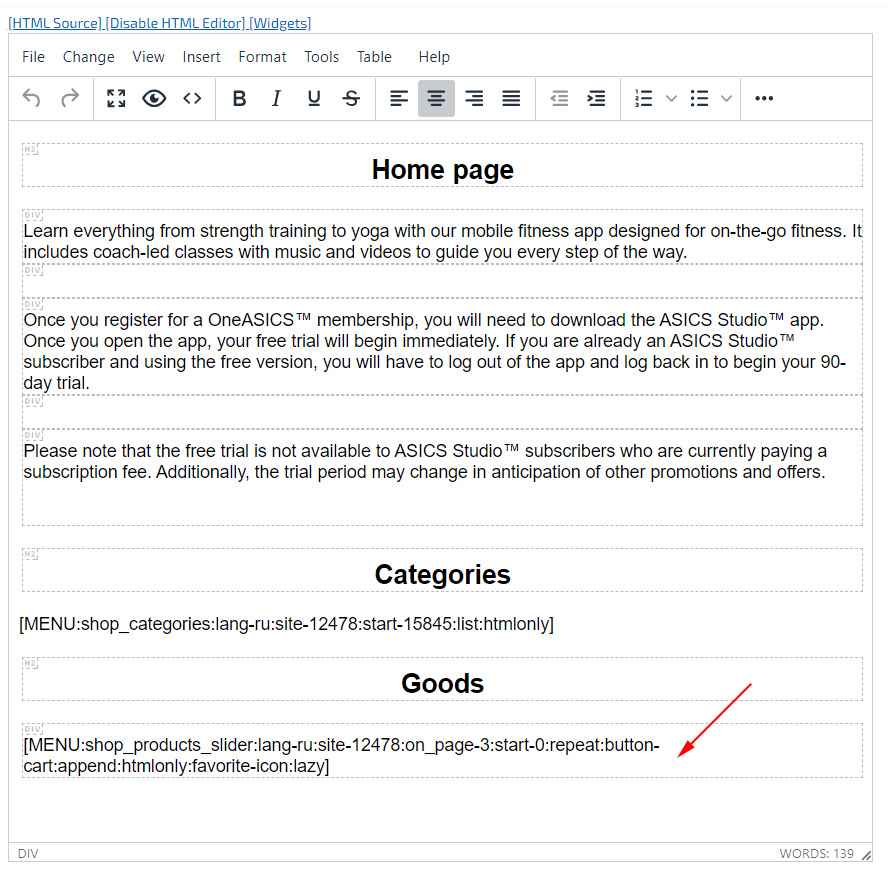Click the Categories heading in the editor
Image resolution: width=892 pixels, height=873 pixels.
(x=442, y=574)
